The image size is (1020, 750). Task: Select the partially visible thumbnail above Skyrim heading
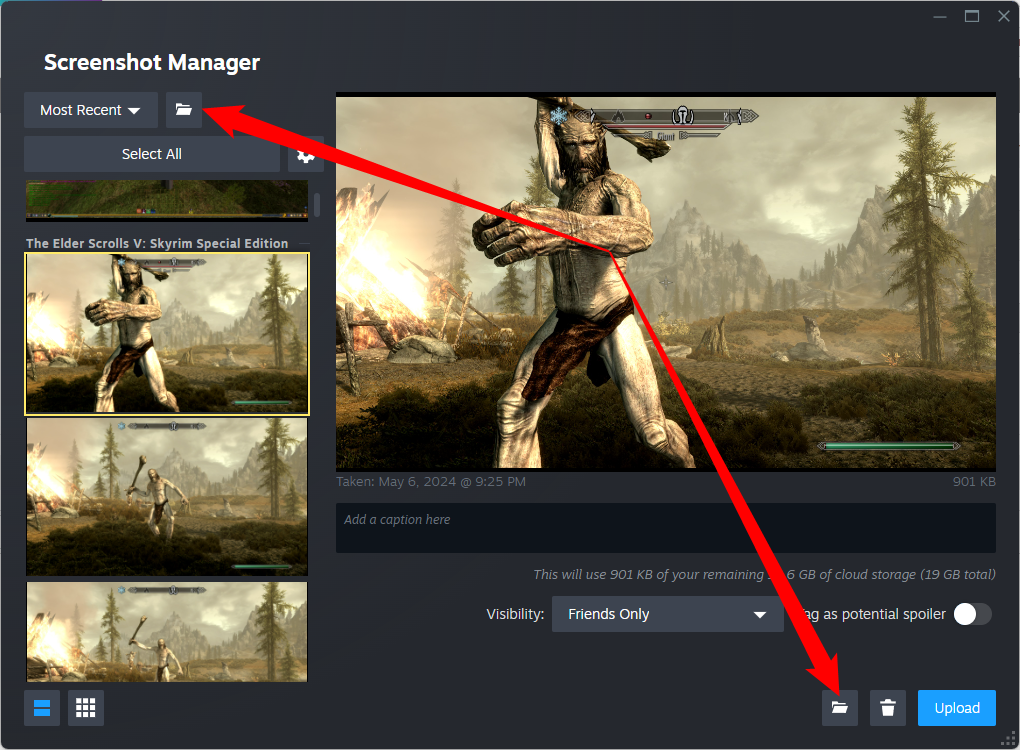(x=167, y=200)
